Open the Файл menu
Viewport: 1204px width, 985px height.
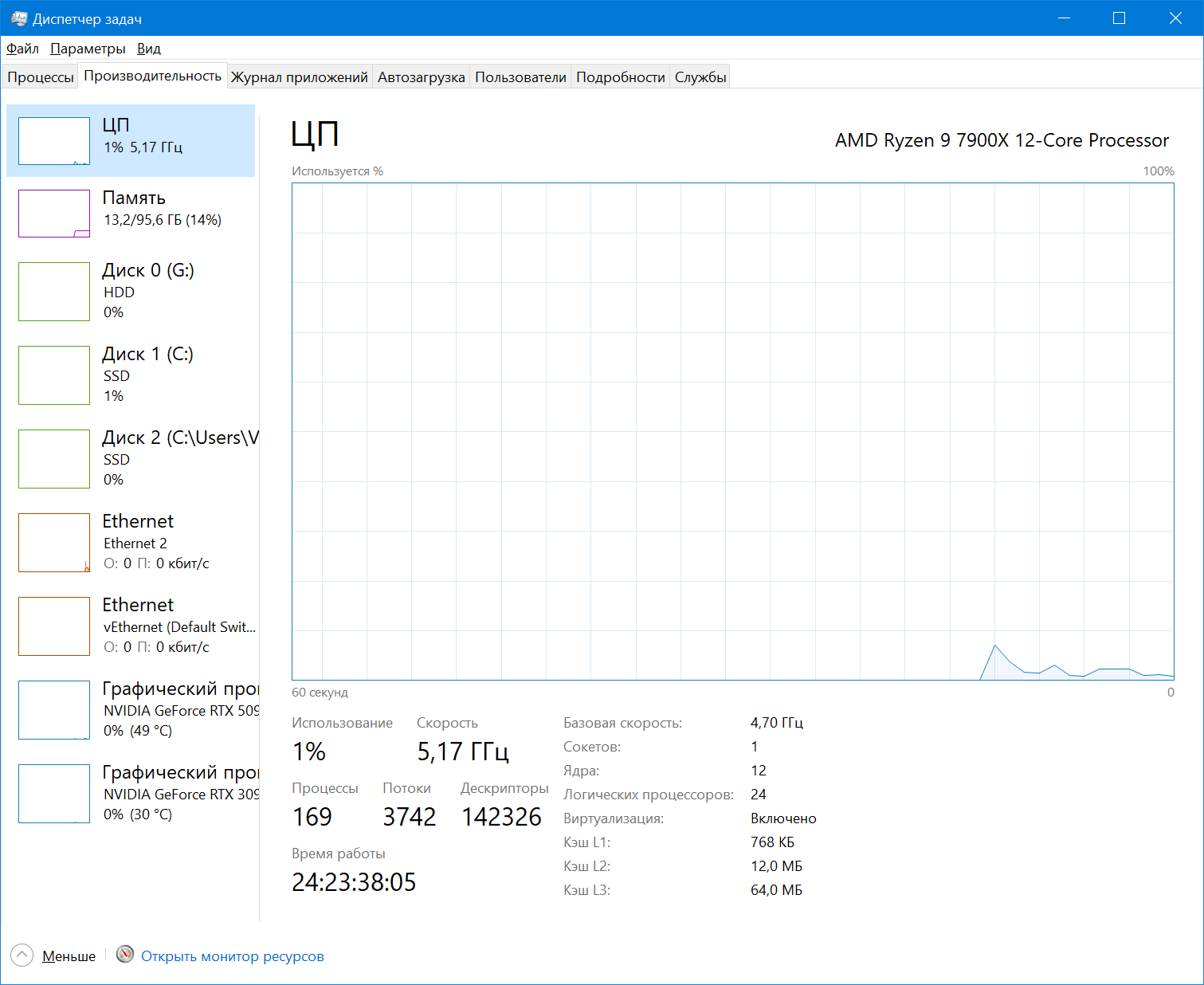click(x=22, y=49)
